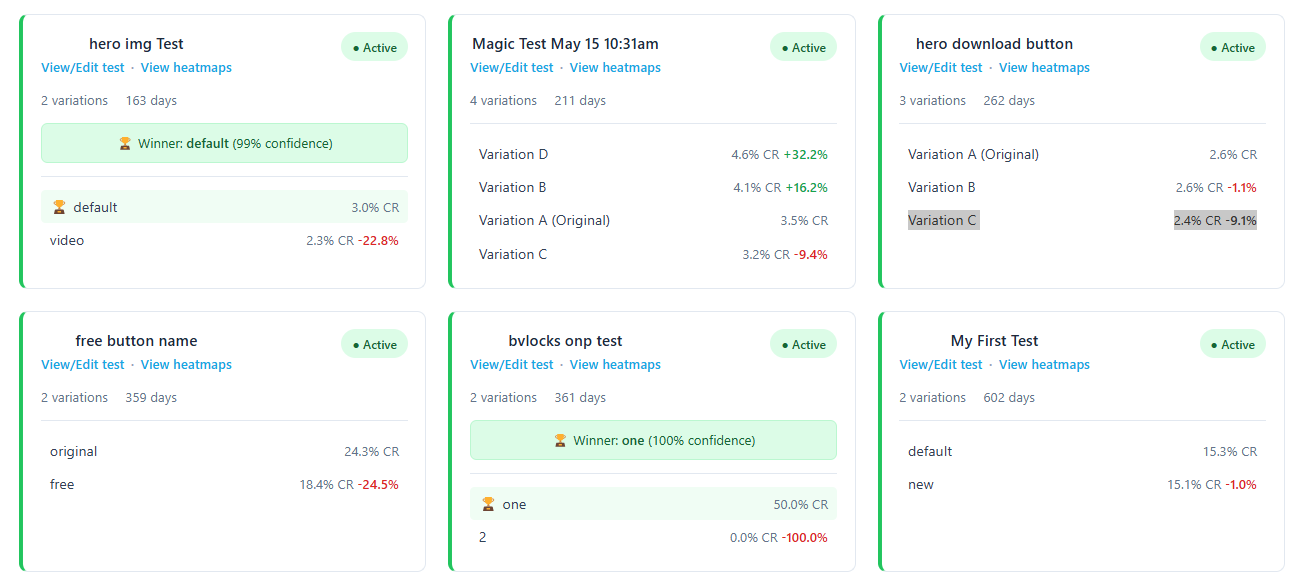Toggle the Active badge on hero img Test
The image size is (1295, 583).
tap(374, 46)
